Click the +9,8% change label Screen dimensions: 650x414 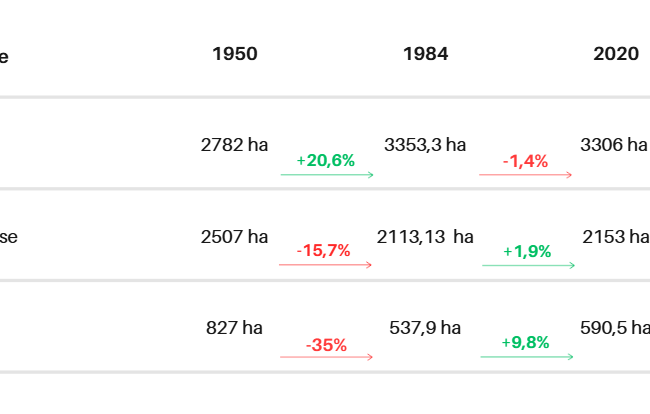coord(527,342)
